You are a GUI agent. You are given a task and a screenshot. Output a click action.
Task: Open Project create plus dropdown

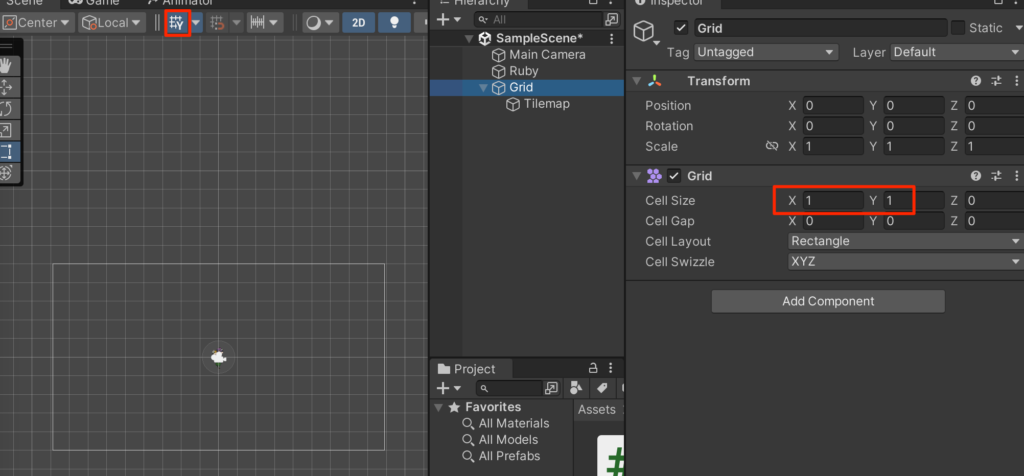point(449,389)
